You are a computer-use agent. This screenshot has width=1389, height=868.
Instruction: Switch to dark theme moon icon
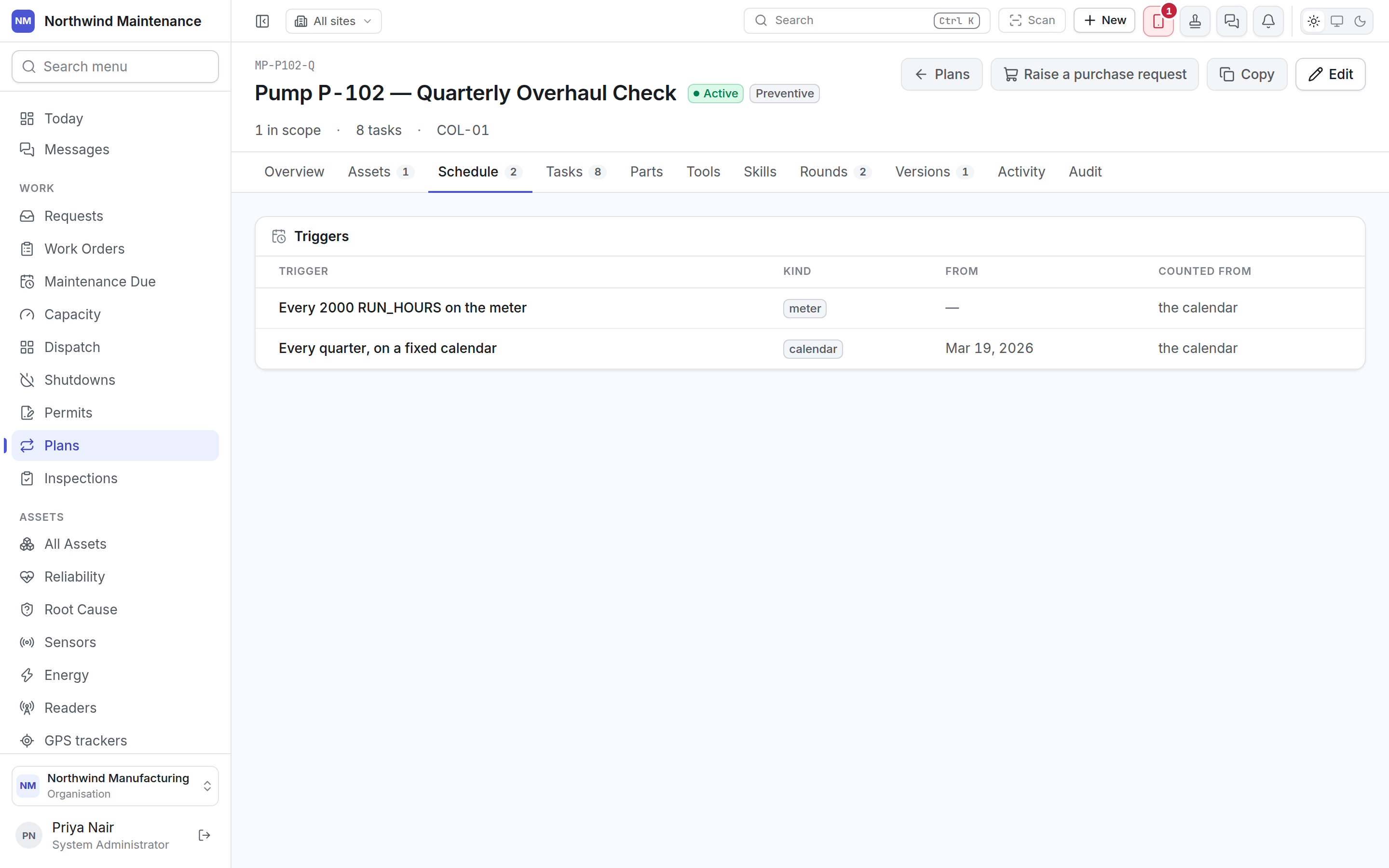click(x=1360, y=21)
